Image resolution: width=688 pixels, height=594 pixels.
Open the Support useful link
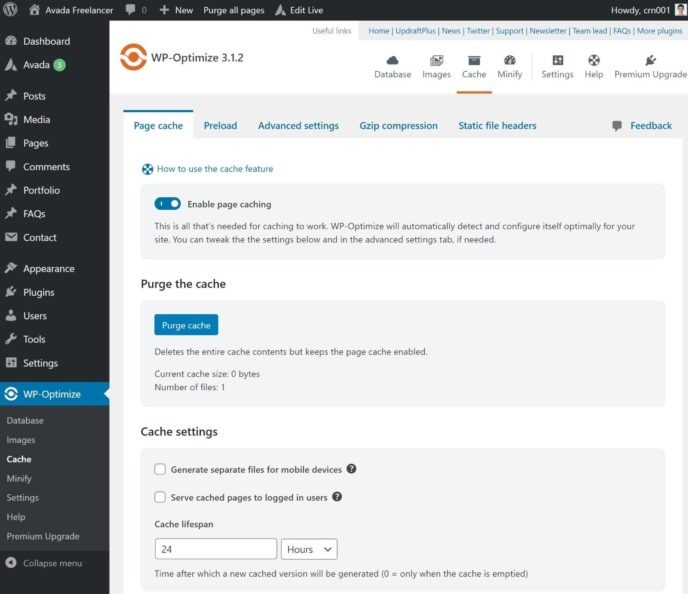click(x=509, y=31)
